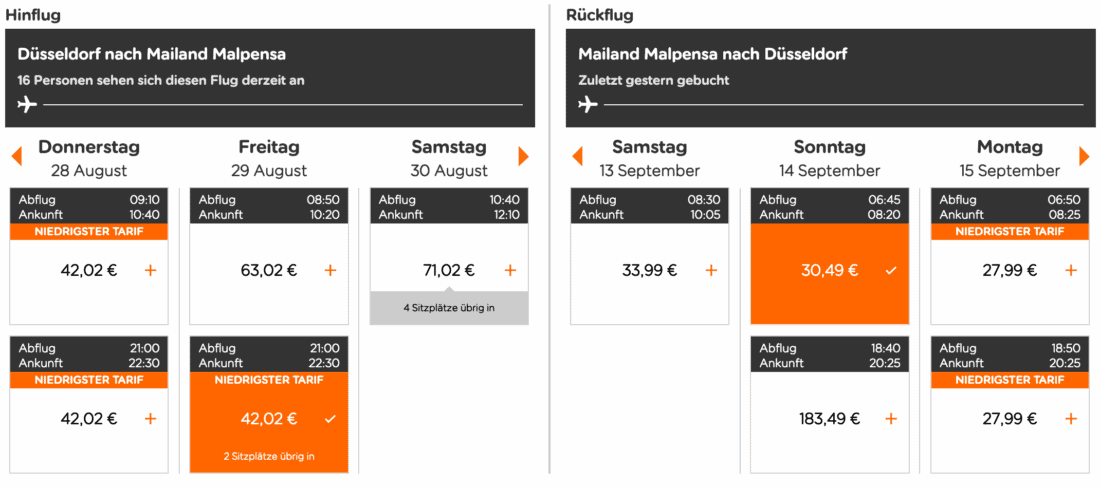Add the Thursday 21:00 outbound flight plus

coord(150,419)
